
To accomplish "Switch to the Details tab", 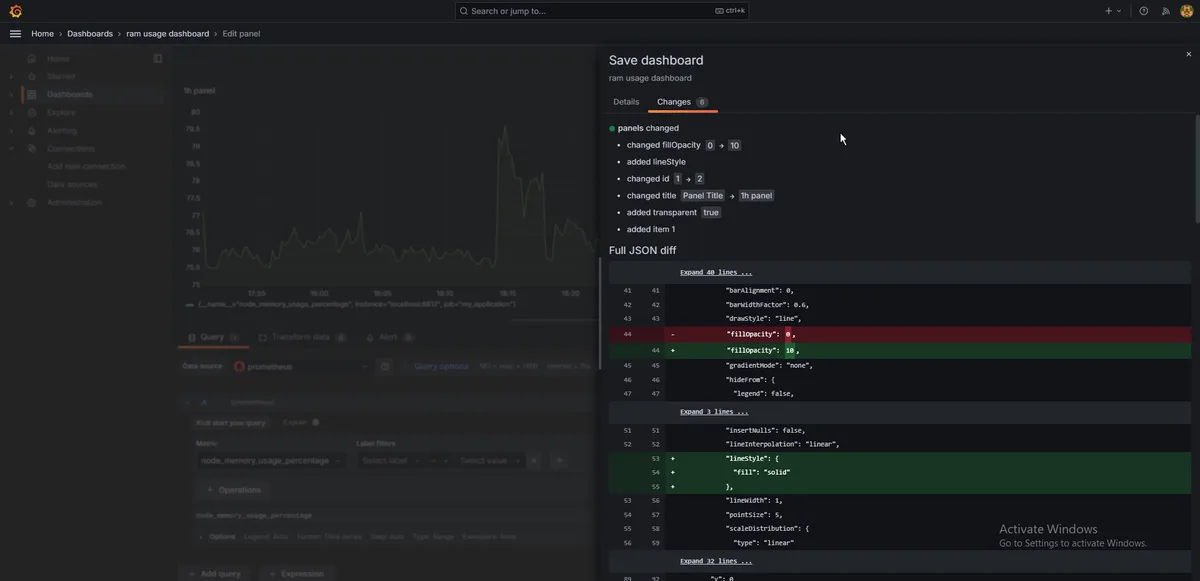I will (x=626, y=102).
